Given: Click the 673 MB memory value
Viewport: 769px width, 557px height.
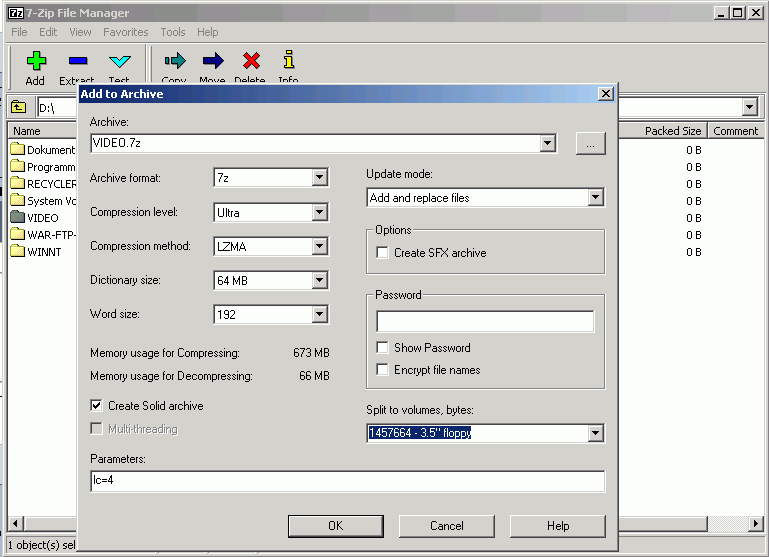Looking at the screenshot, I should pyautogui.click(x=311, y=353).
